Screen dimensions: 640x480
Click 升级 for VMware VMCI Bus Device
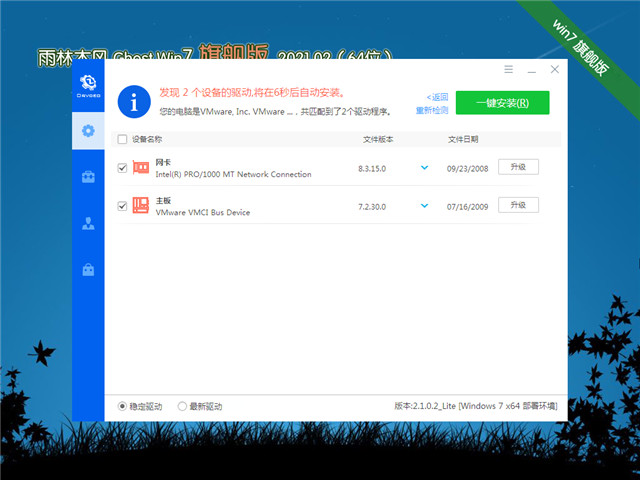click(x=518, y=205)
